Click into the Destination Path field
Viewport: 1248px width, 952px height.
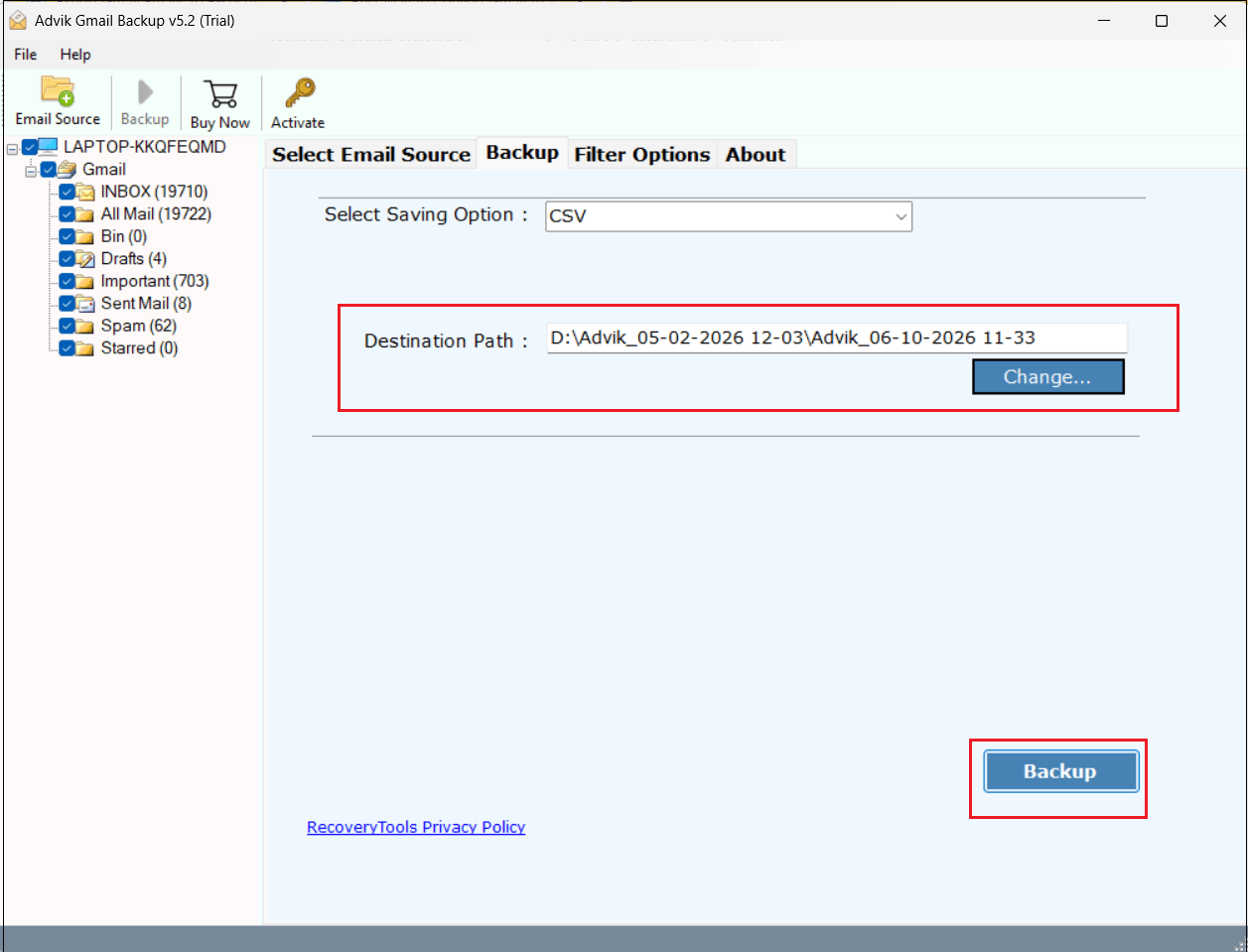point(837,338)
